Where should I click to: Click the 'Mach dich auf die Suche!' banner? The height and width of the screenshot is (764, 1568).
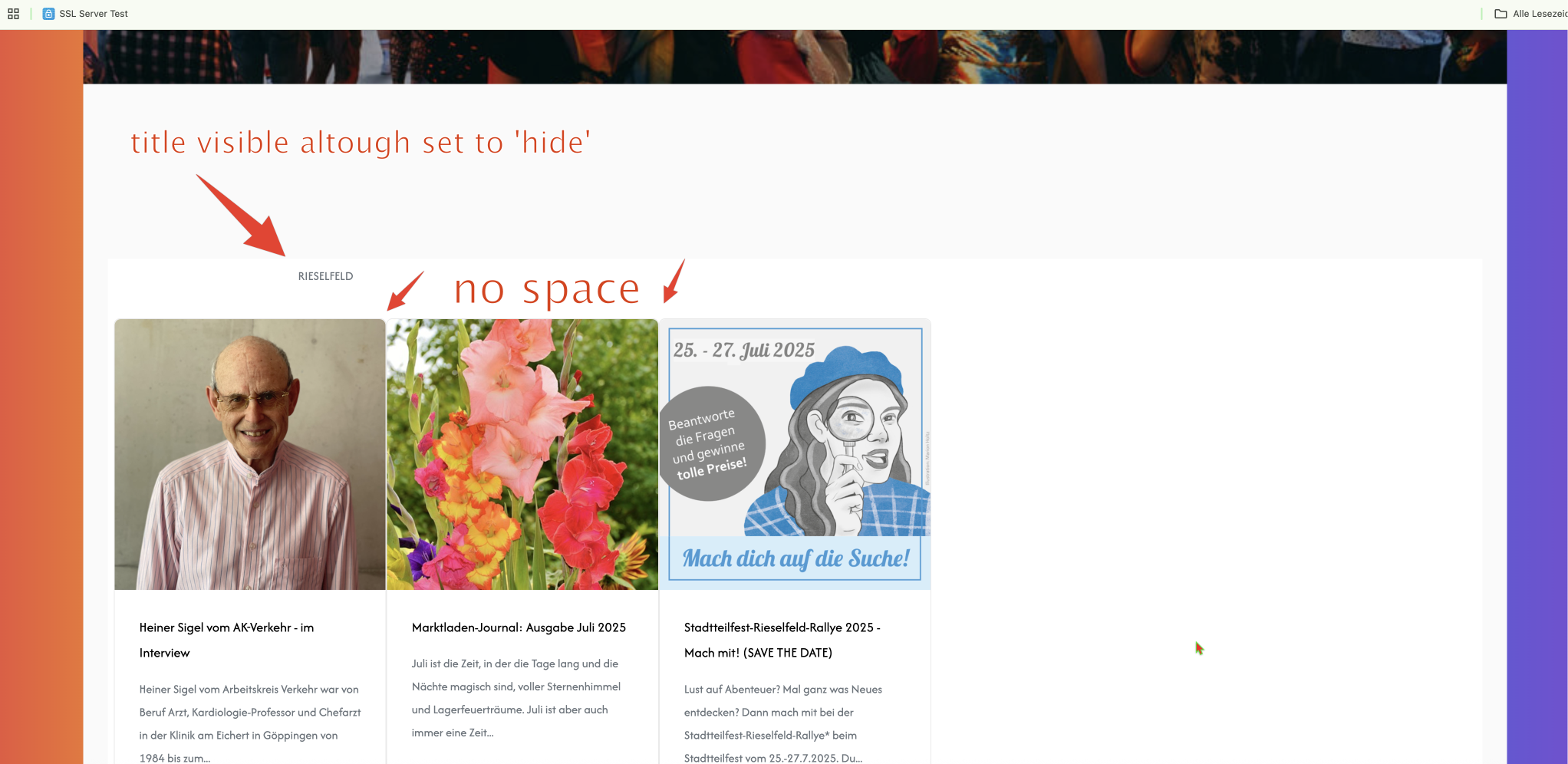pyautogui.click(x=796, y=558)
